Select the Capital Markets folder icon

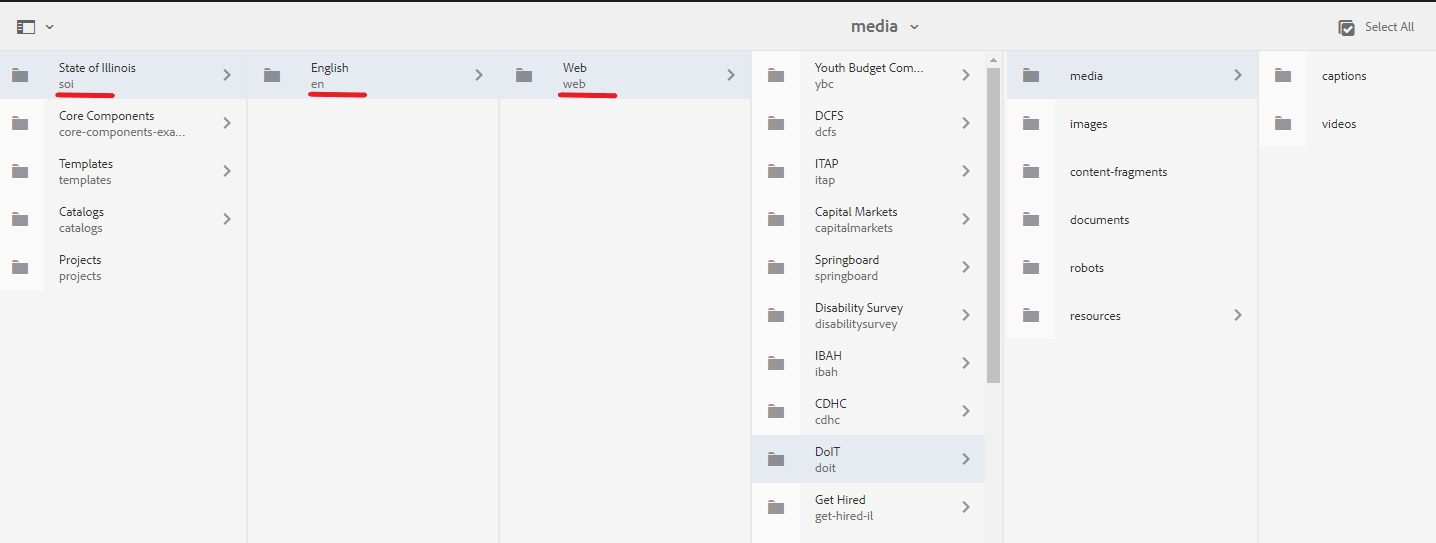click(x=776, y=219)
